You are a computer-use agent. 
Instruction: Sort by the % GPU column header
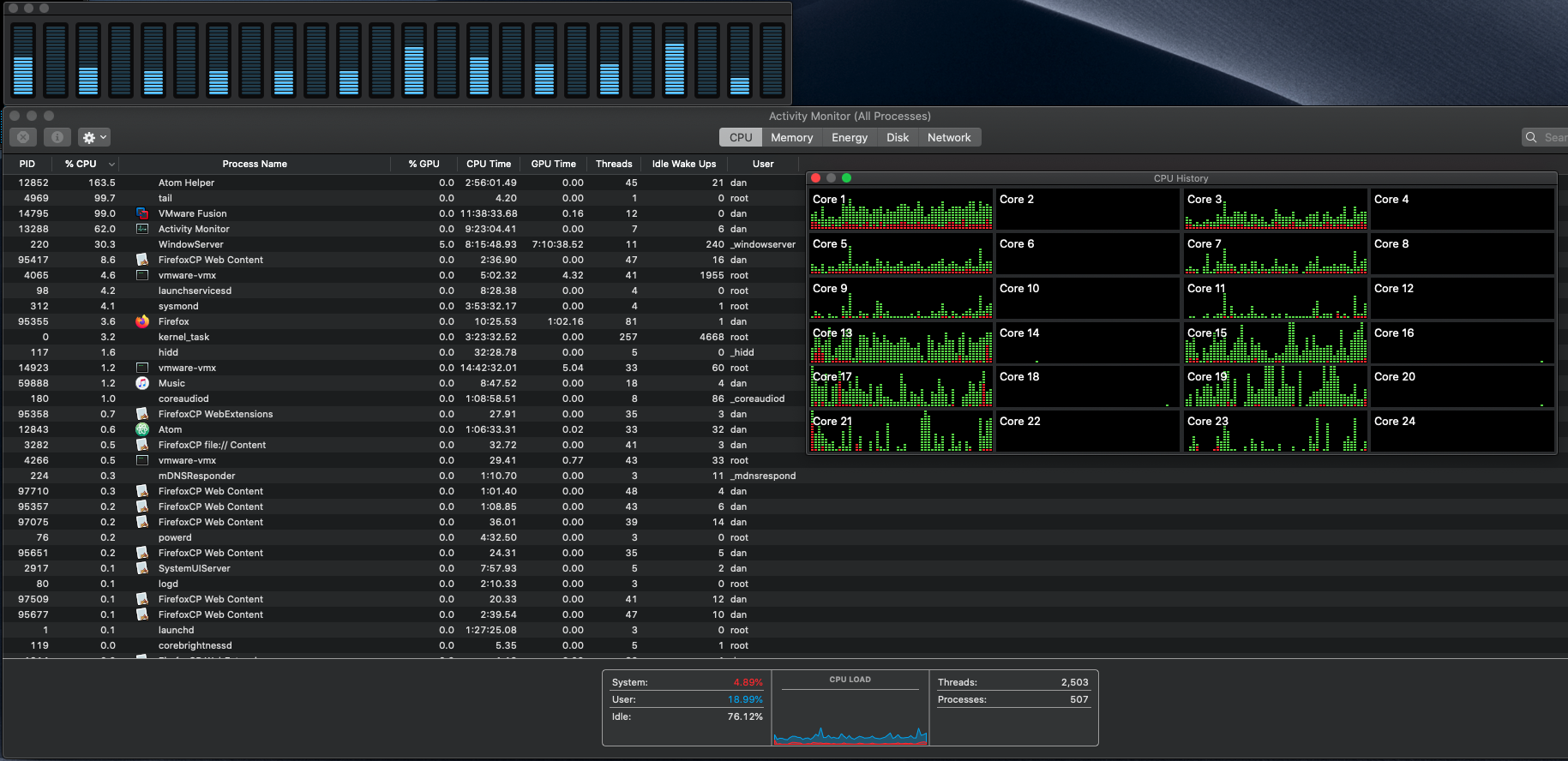pyautogui.click(x=424, y=164)
